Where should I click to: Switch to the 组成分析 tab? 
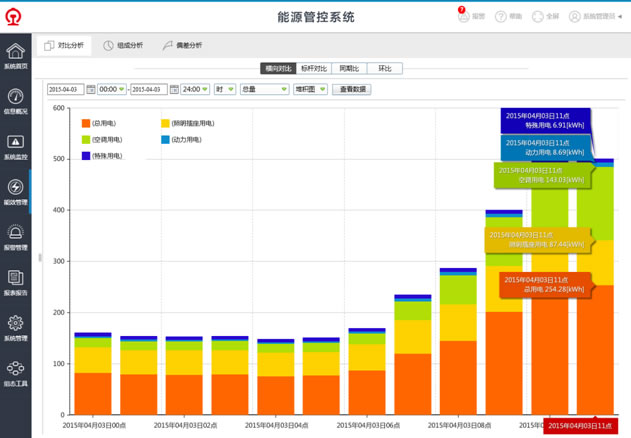tap(123, 45)
